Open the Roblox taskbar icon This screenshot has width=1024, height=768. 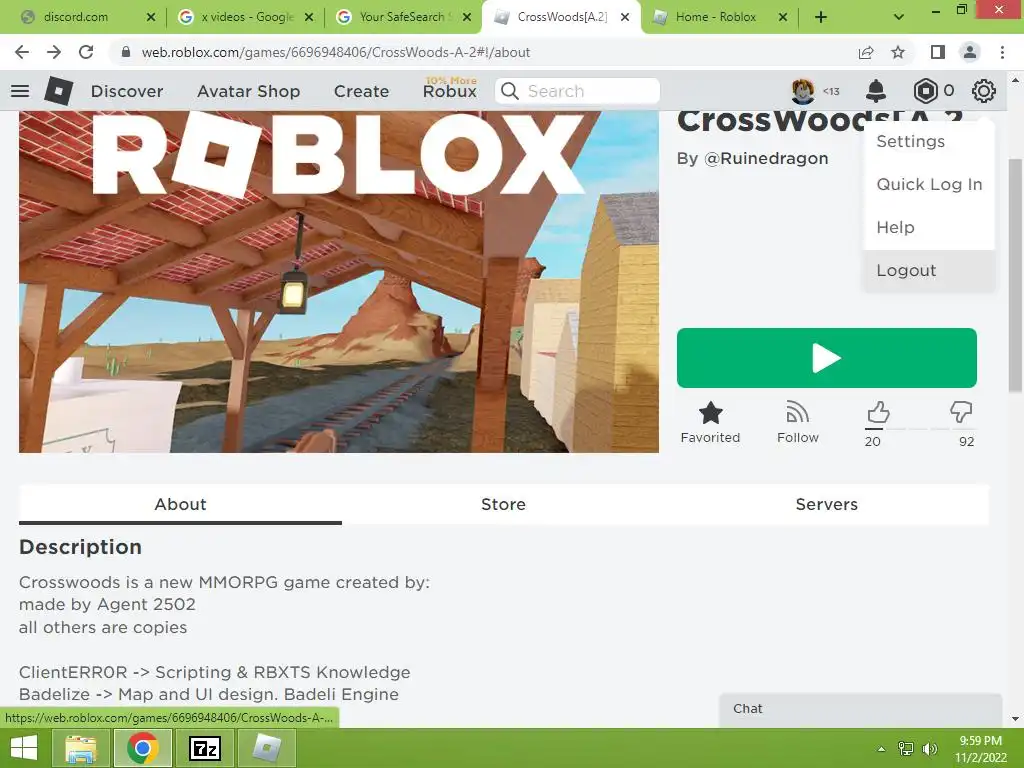click(x=266, y=748)
